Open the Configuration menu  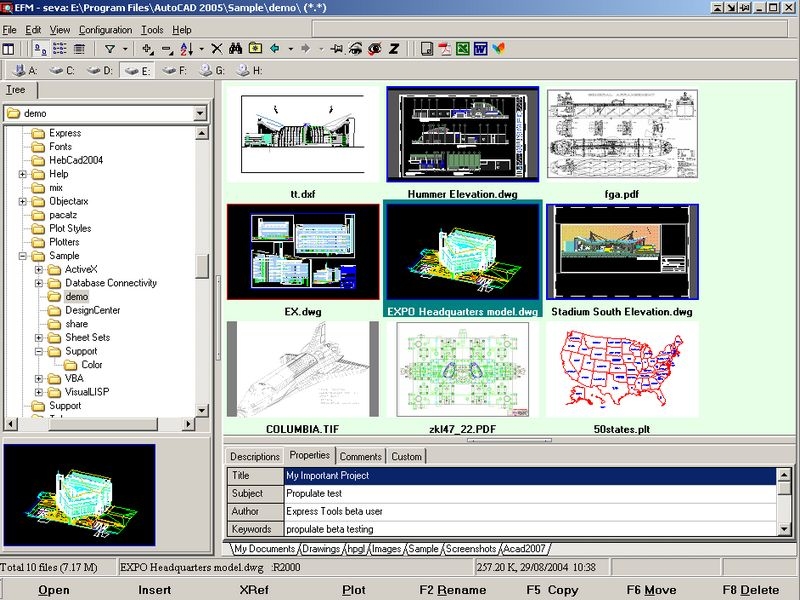pos(105,30)
